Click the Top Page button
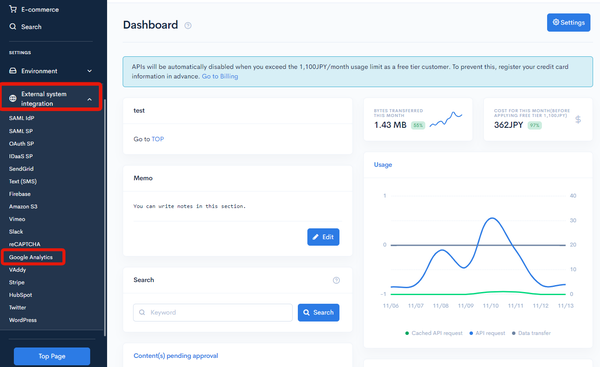The width and height of the screenshot is (600, 367). [x=52, y=356]
